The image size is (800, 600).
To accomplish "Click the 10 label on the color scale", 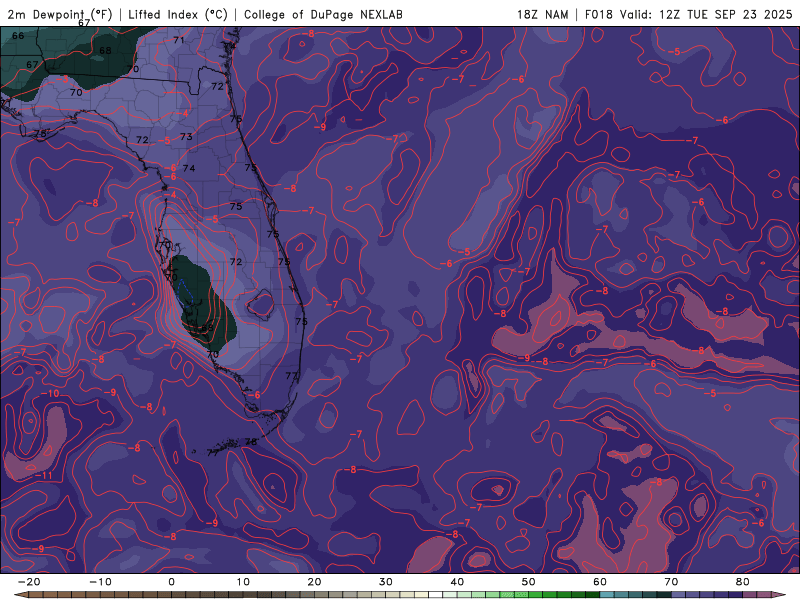I will click(x=243, y=582).
